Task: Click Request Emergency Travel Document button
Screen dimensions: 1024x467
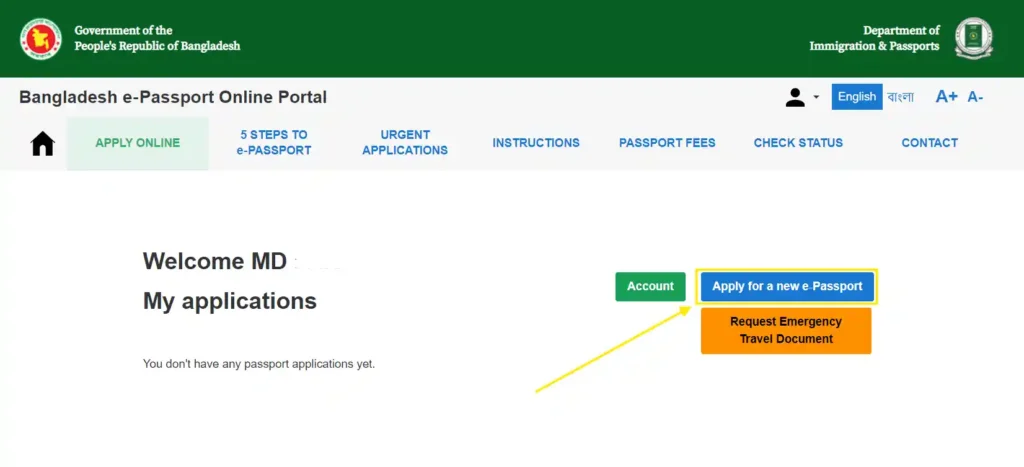Action: tap(786, 330)
